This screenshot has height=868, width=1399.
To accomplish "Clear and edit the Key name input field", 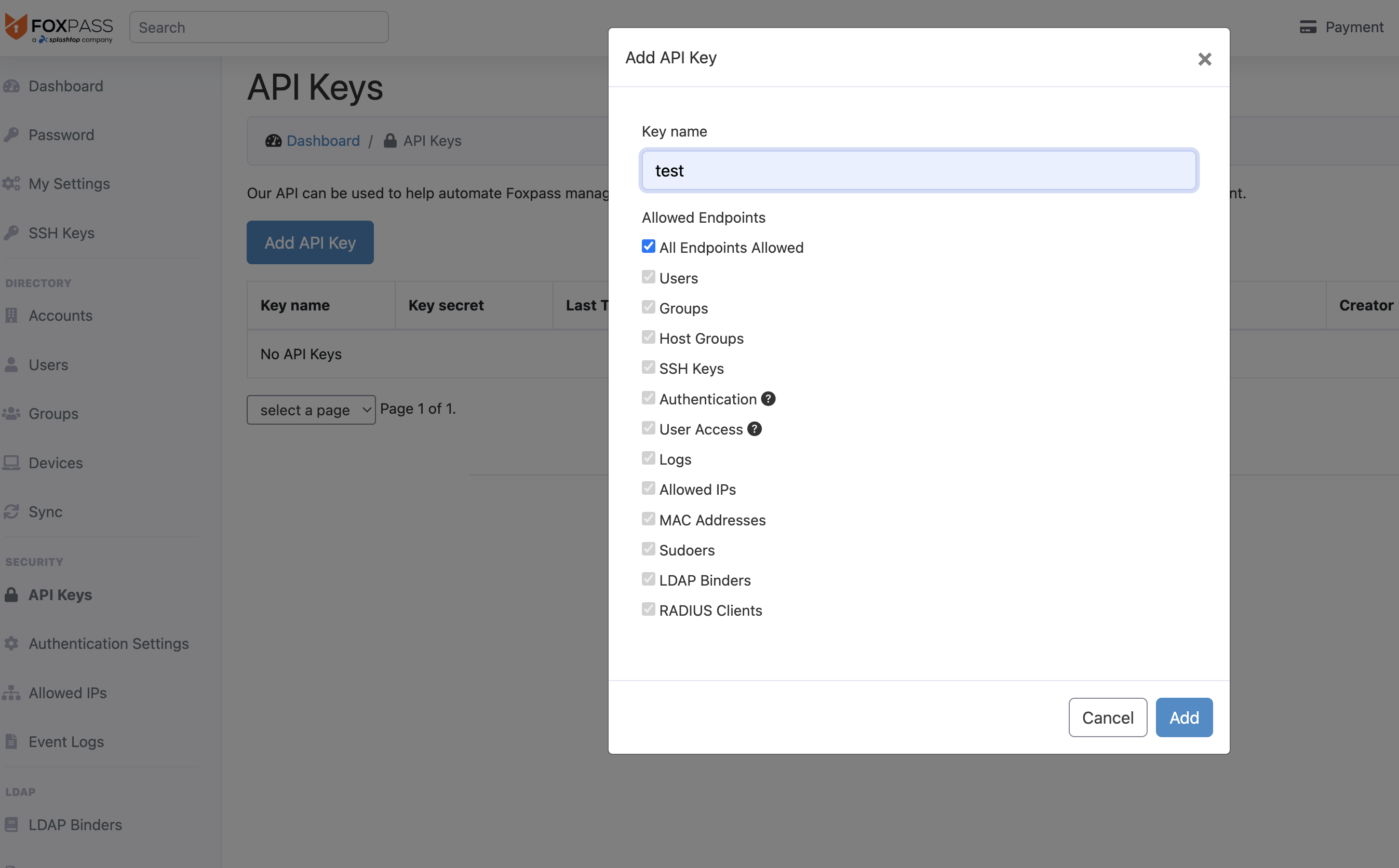I will click(x=918, y=169).
